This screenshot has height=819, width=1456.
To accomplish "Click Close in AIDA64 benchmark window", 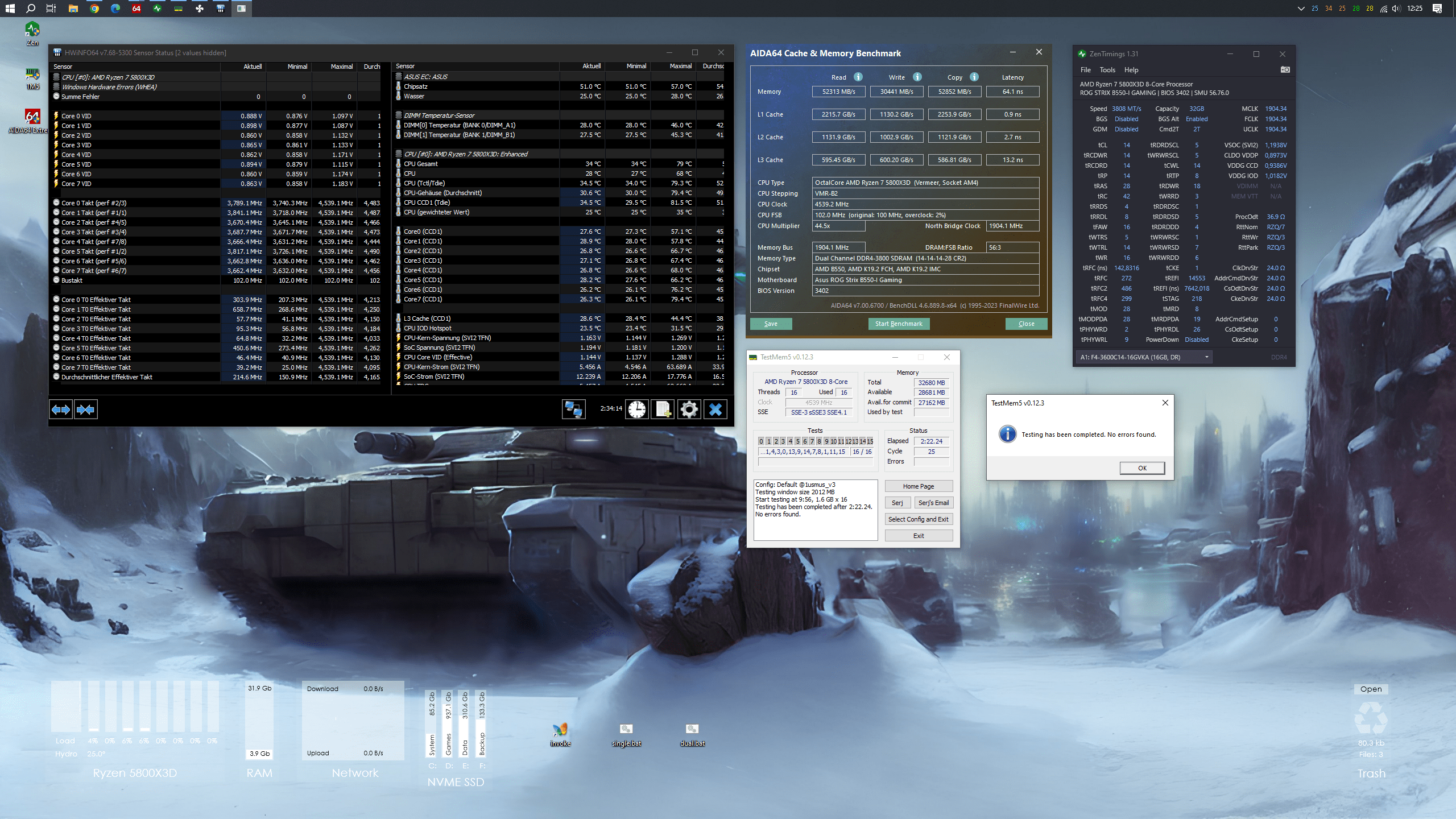I will (x=1026, y=324).
